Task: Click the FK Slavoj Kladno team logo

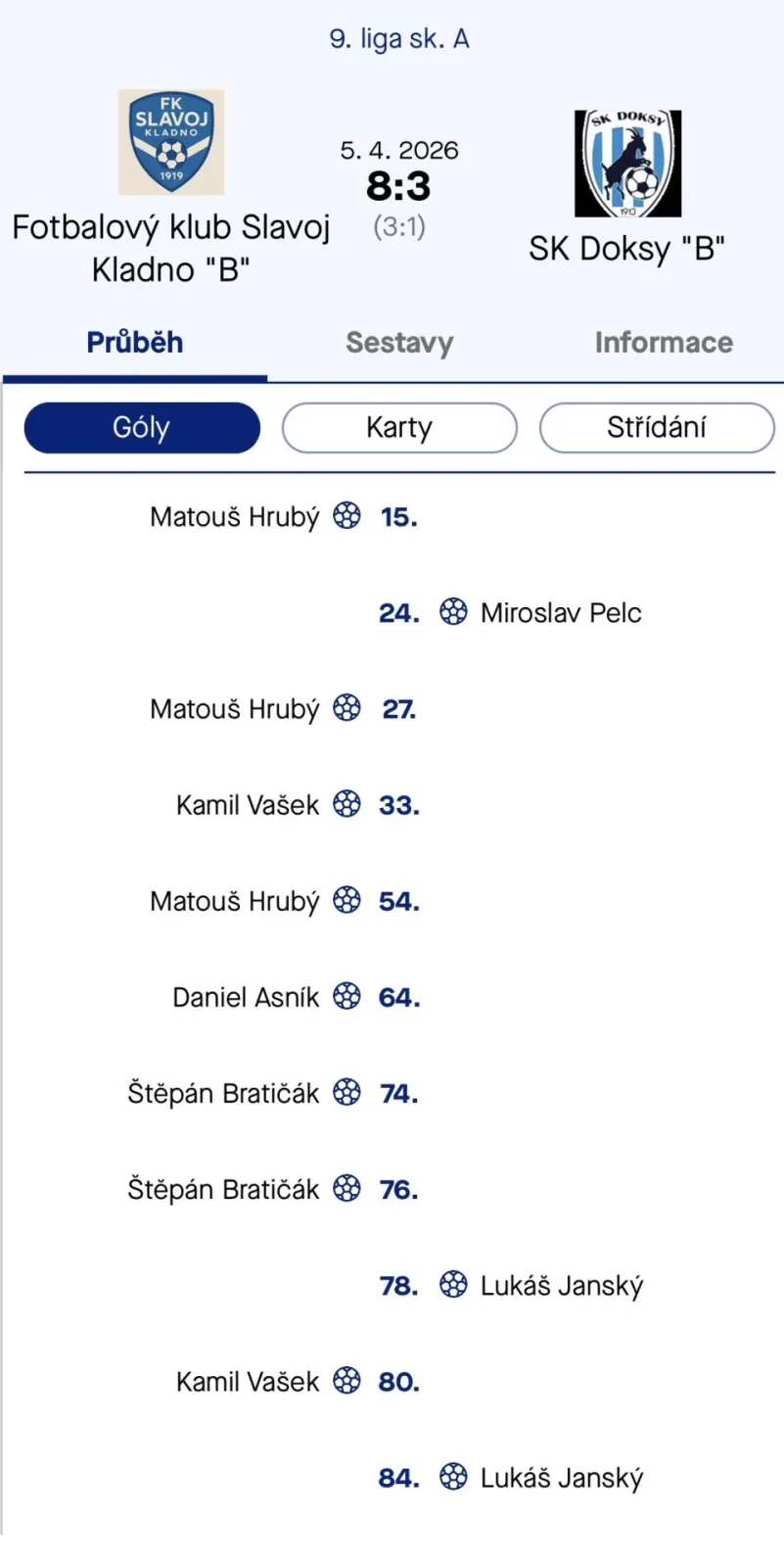Action: point(171,143)
